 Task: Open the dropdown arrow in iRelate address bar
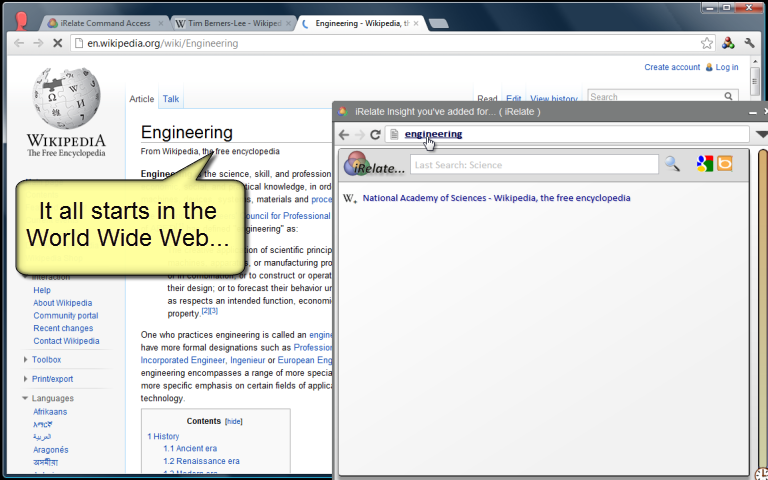pos(761,134)
